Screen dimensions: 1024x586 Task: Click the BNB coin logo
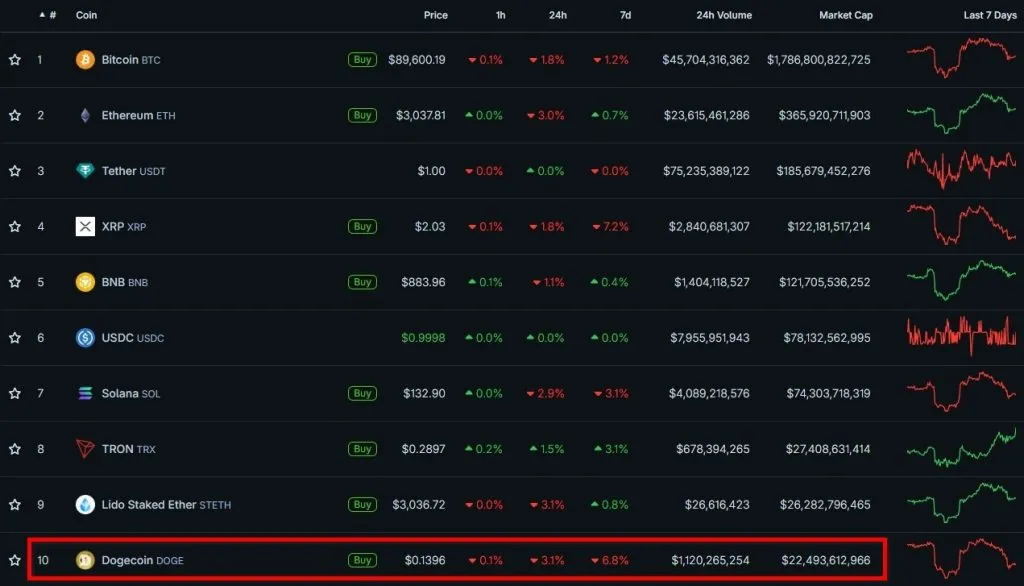pyautogui.click(x=85, y=282)
